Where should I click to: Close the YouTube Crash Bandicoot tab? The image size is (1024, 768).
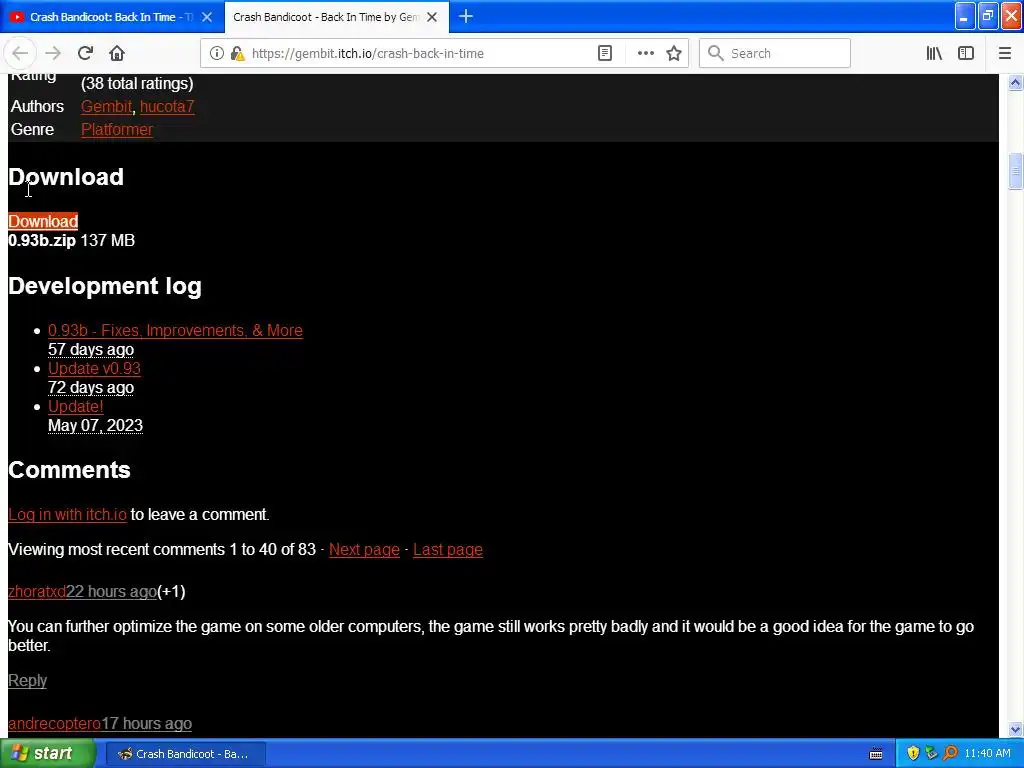(207, 17)
